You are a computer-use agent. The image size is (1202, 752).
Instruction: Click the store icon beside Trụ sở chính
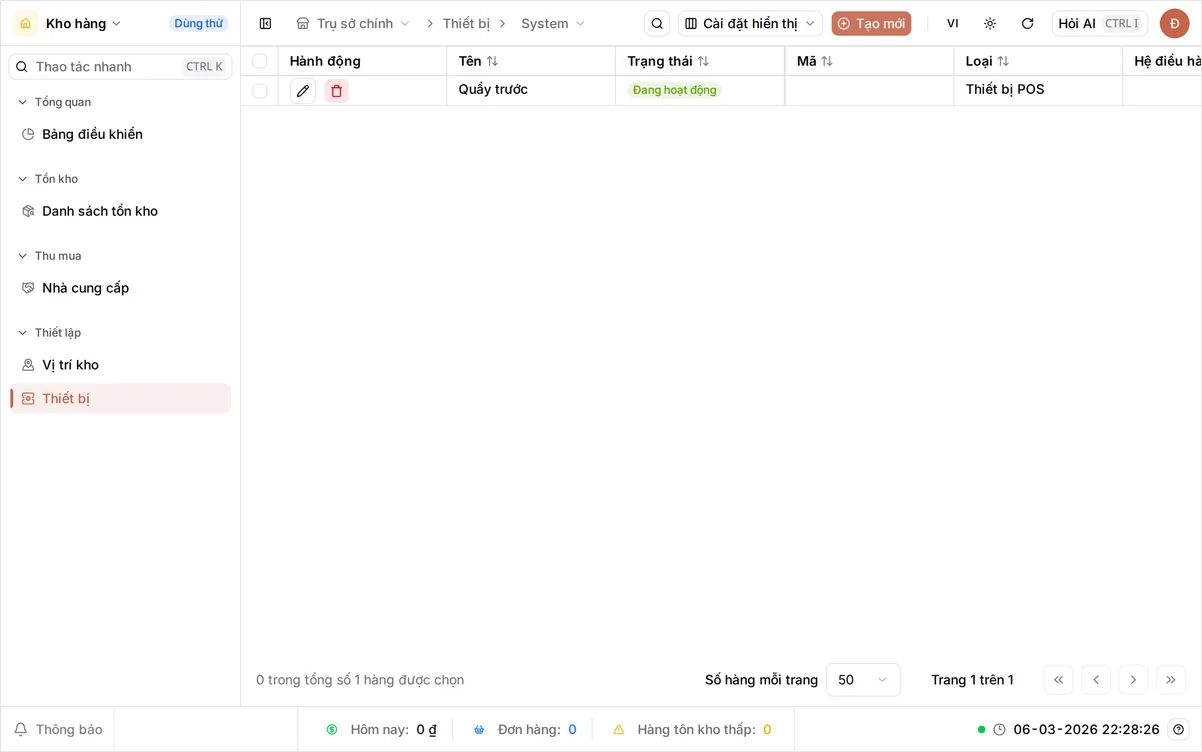pos(303,23)
